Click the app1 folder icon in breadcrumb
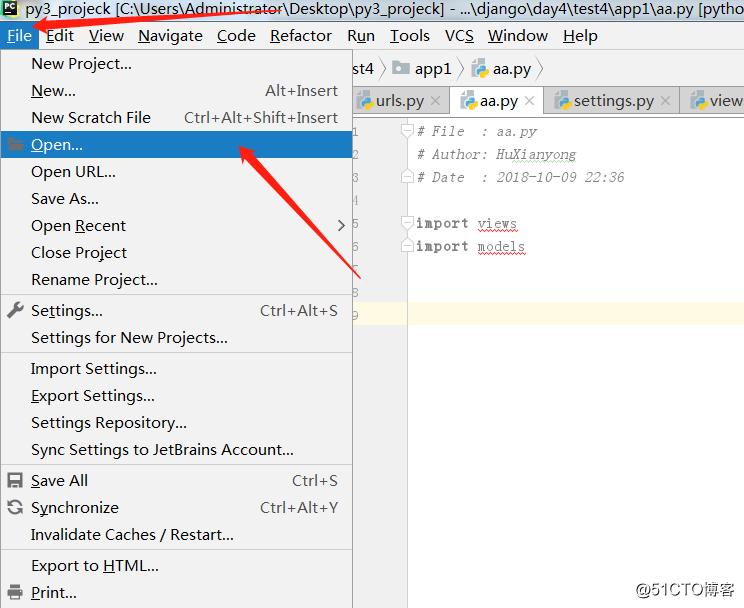744x608 pixels. coord(401,68)
